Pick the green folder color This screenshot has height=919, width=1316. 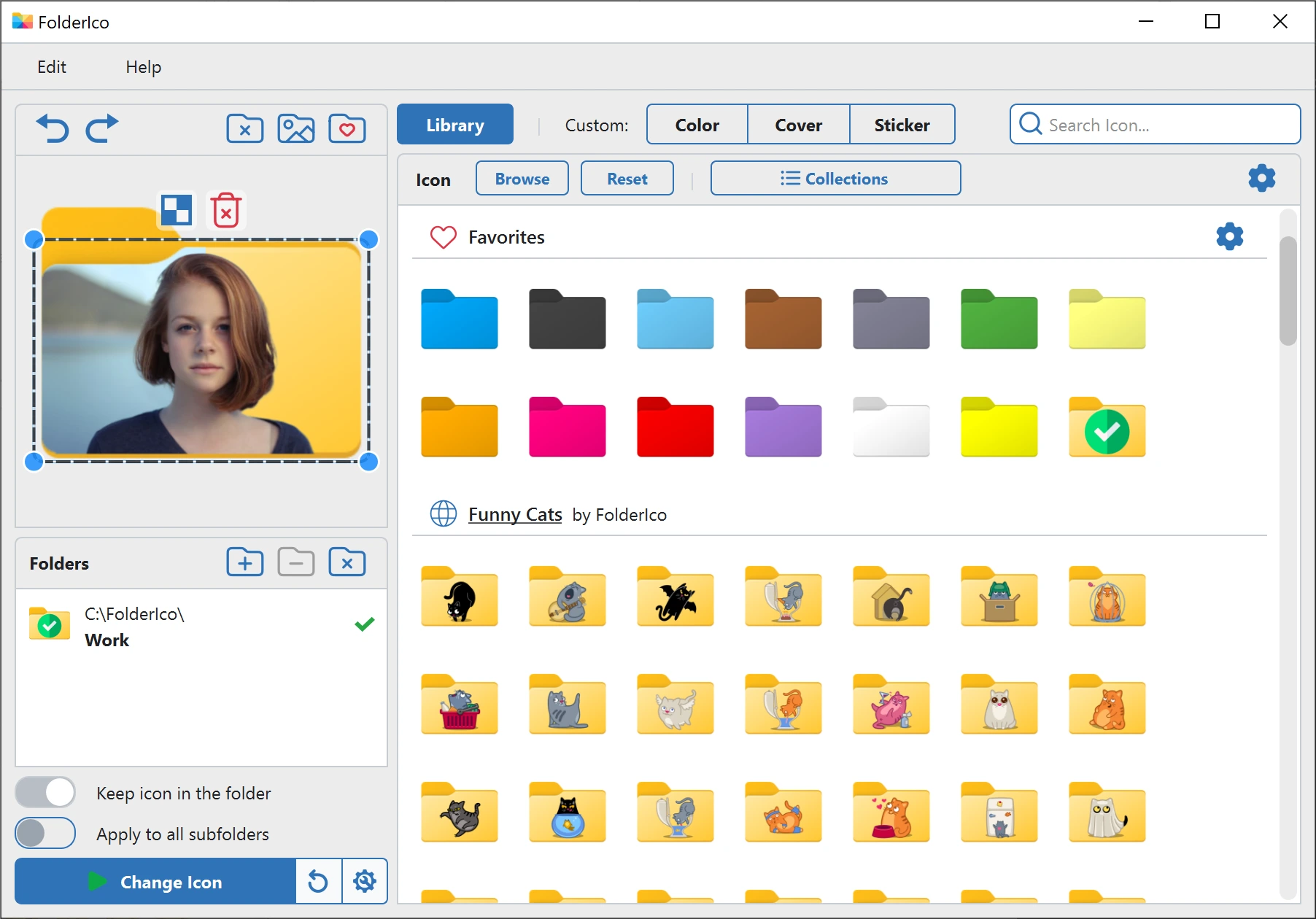tap(999, 319)
